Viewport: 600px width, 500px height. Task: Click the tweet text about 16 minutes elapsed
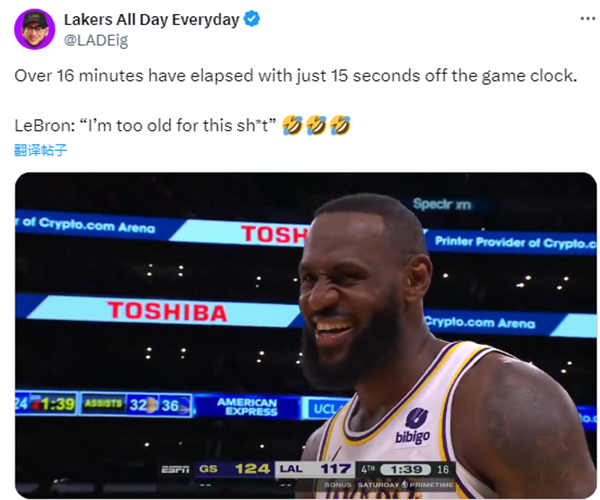click(x=295, y=76)
